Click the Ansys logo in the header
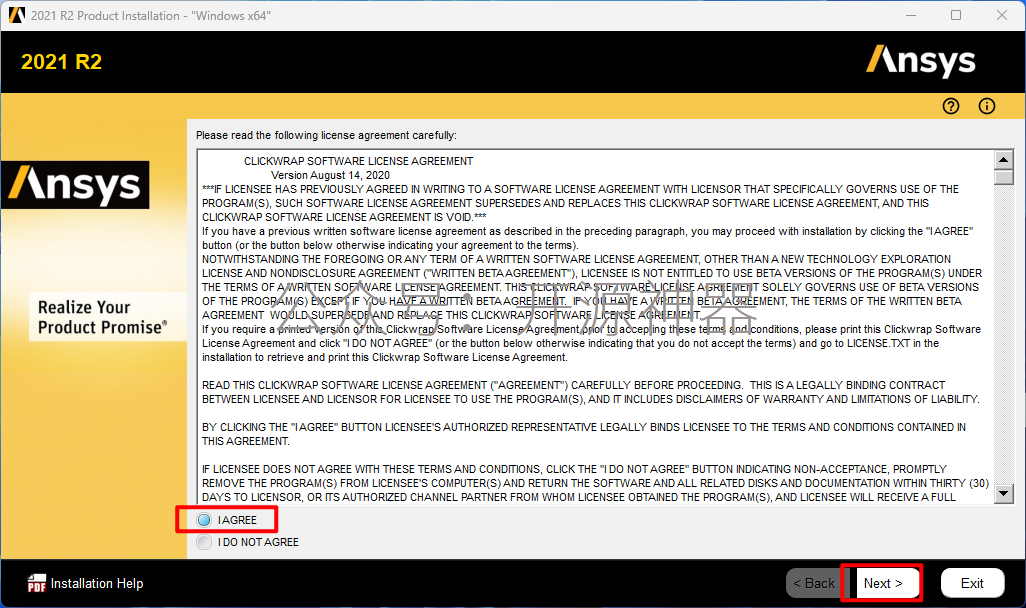The height and width of the screenshot is (608, 1026). (921, 61)
